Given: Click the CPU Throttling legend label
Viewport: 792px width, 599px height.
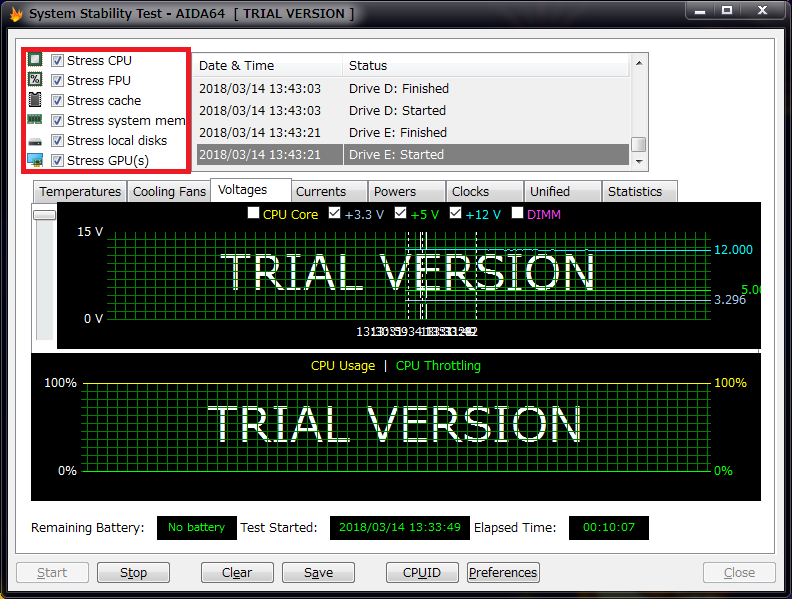Looking at the screenshot, I should (438, 366).
